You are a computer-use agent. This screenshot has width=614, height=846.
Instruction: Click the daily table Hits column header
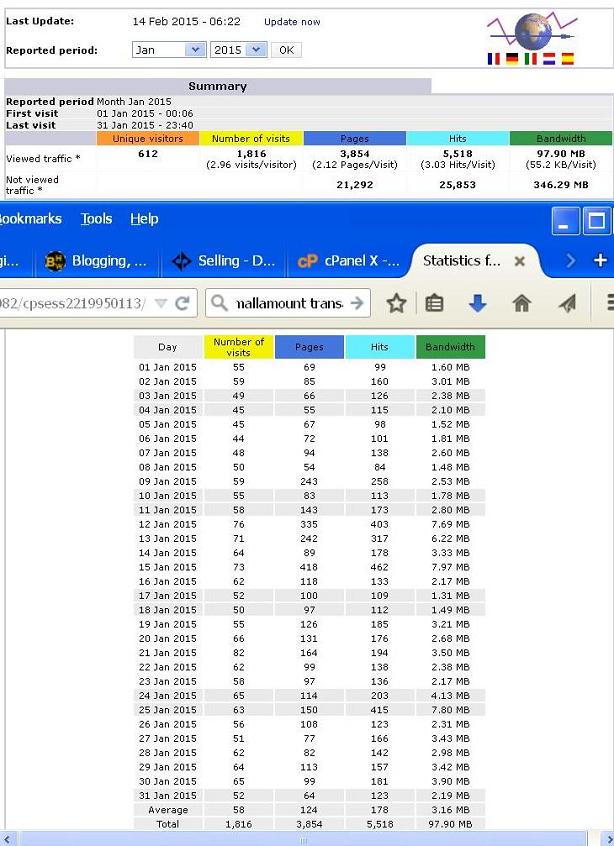[x=380, y=347]
